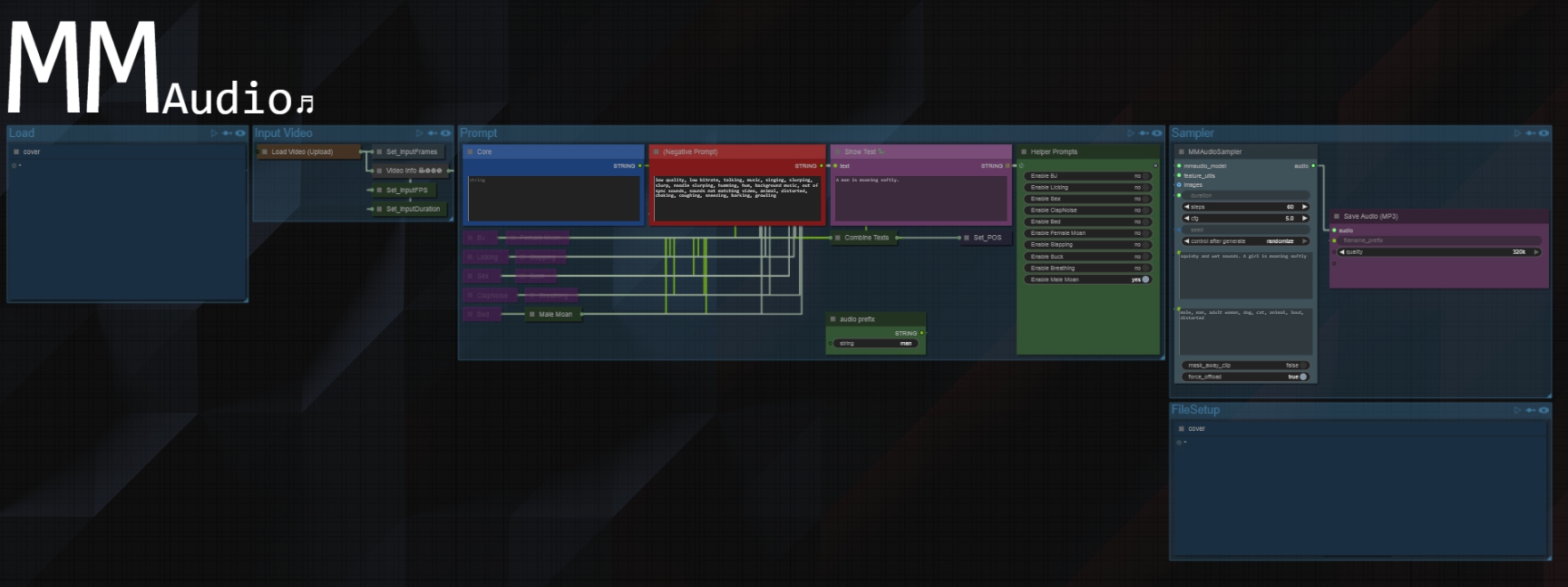Collapse the Save Audio (MP3) node
This screenshot has width=1568, height=587.
[x=1337, y=217]
